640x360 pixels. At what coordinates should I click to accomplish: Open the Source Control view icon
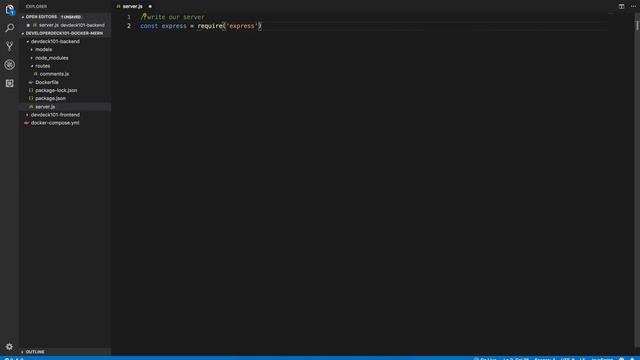9,46
